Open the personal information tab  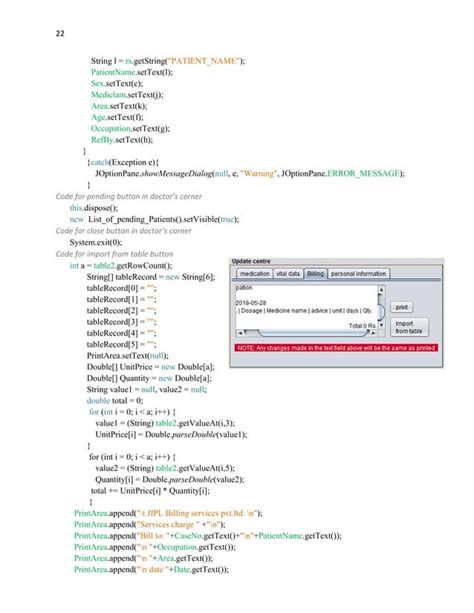pos(359,274)
